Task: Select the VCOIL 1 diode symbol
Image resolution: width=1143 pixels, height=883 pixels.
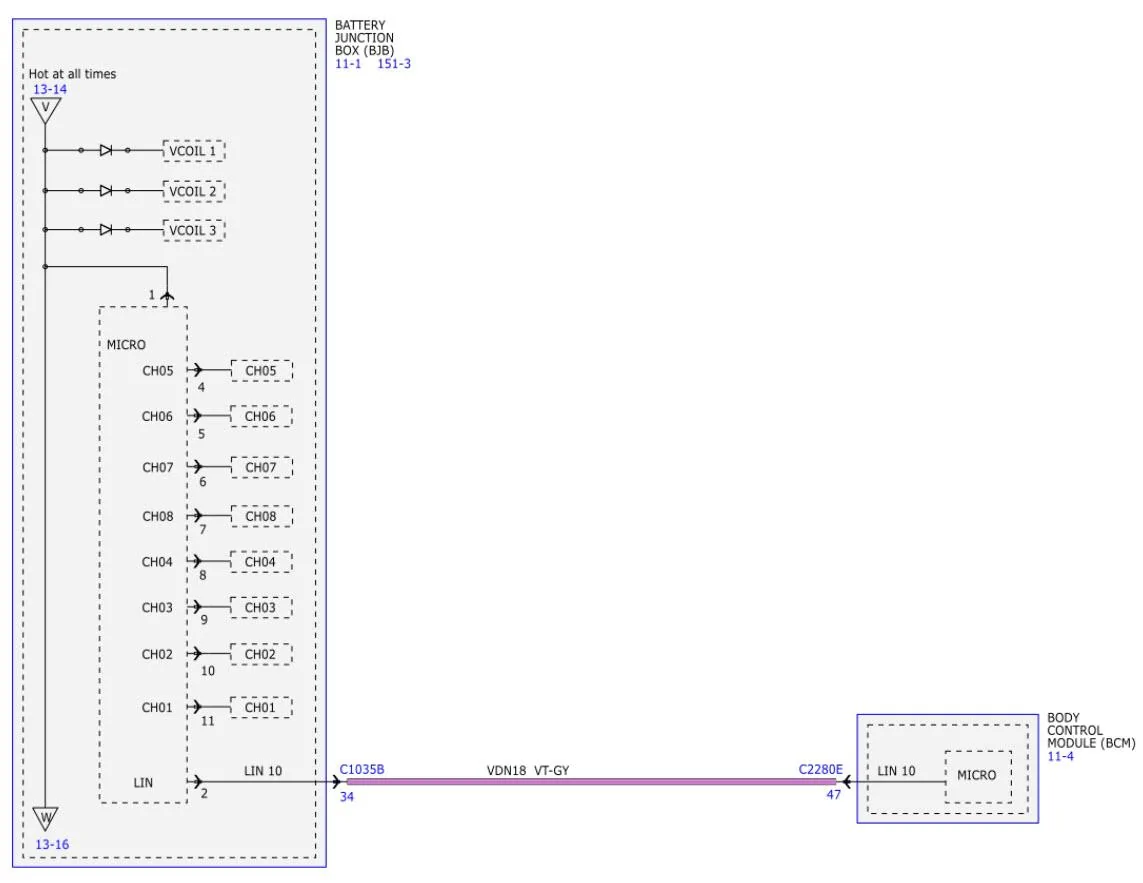Action: tap(106, 150)
